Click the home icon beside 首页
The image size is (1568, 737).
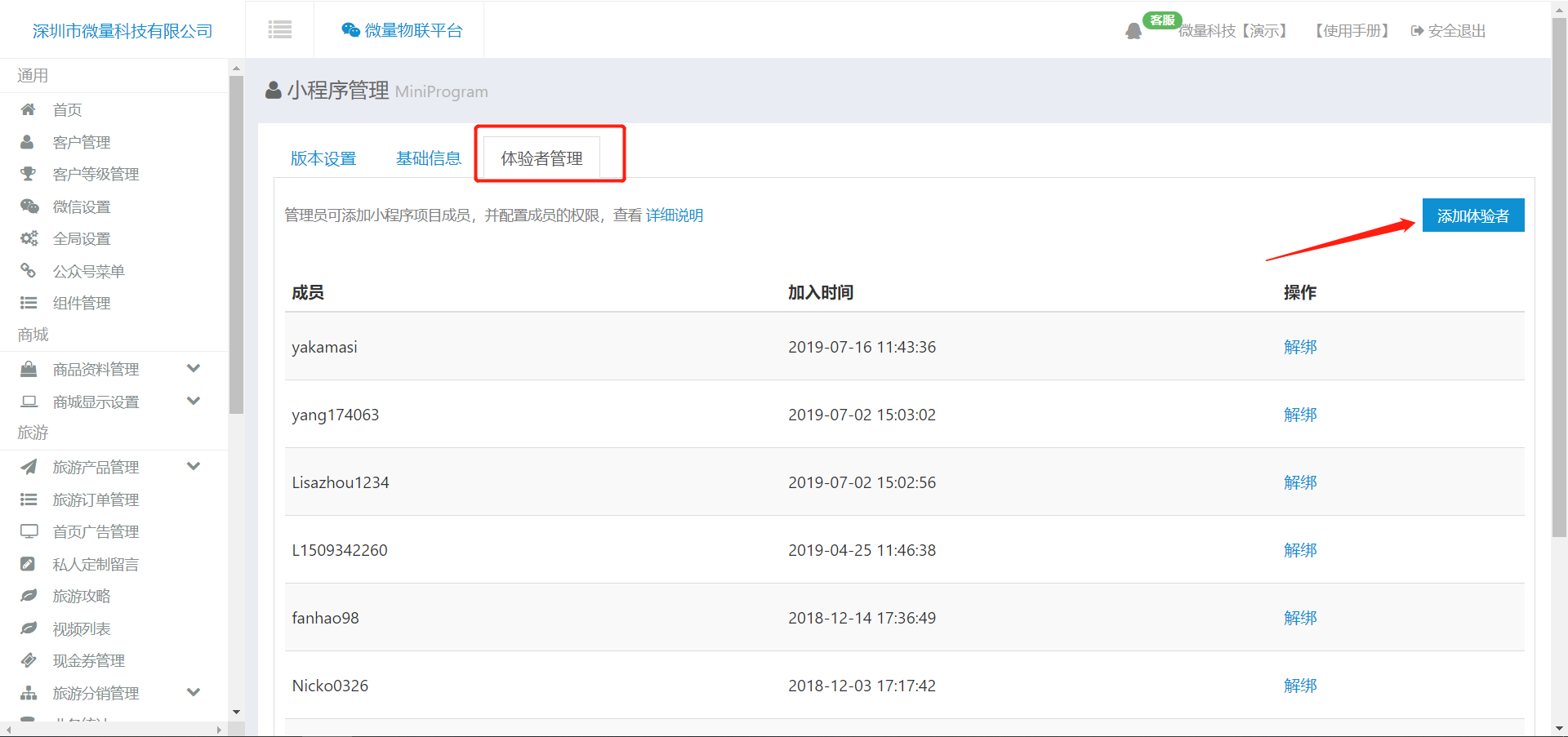pyautogui.click(x=29, y=109)
